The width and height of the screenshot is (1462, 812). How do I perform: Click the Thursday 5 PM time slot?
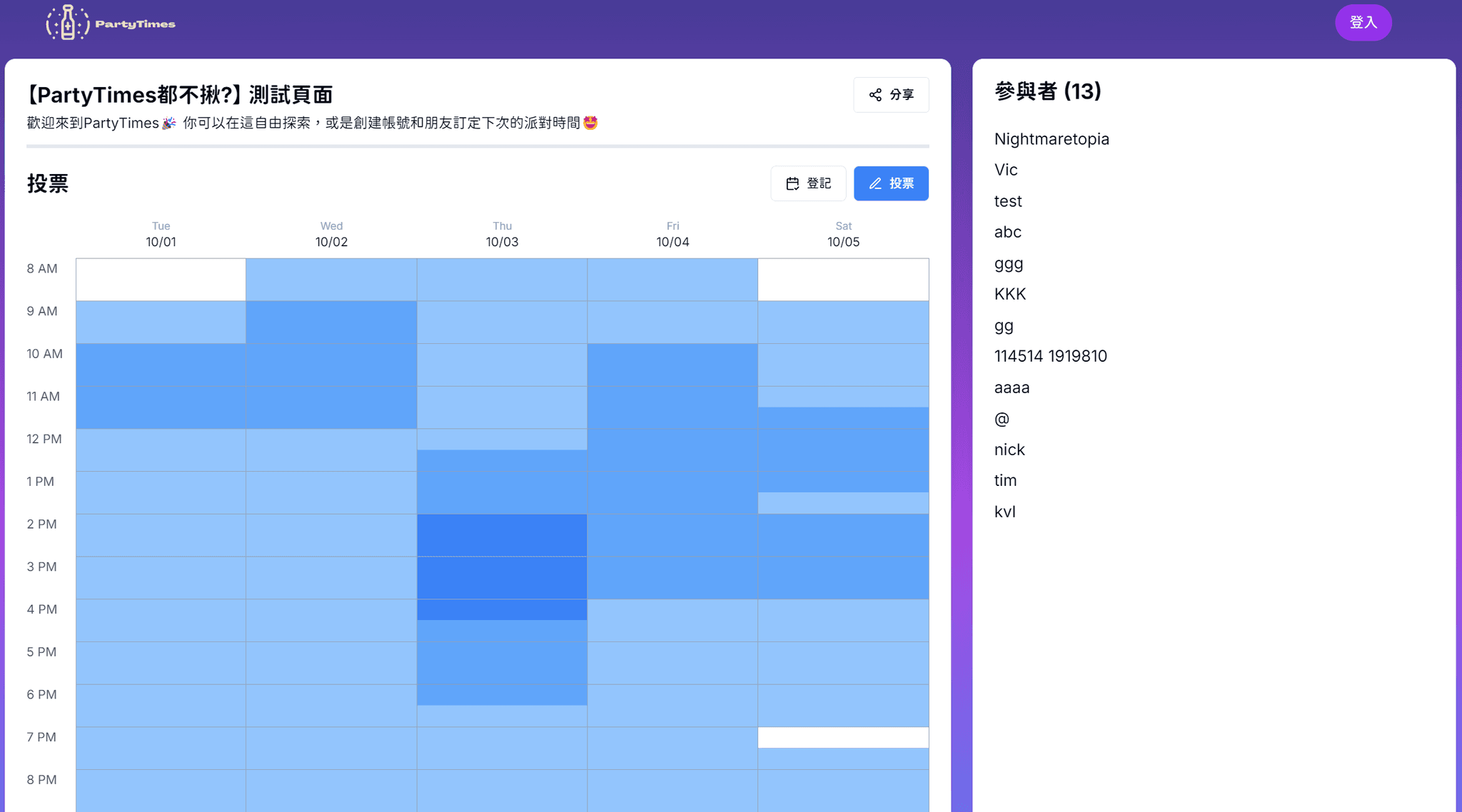pos(503,663)
